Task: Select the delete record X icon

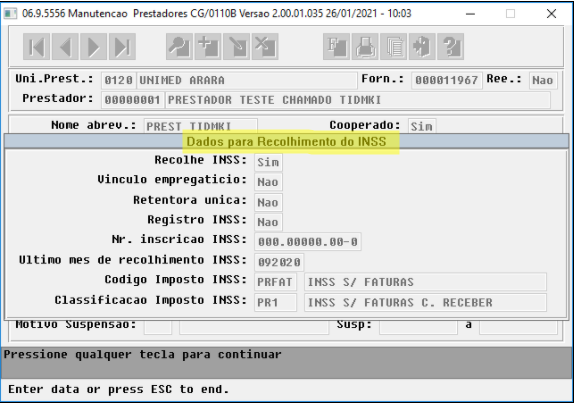Action: [265, 47]
